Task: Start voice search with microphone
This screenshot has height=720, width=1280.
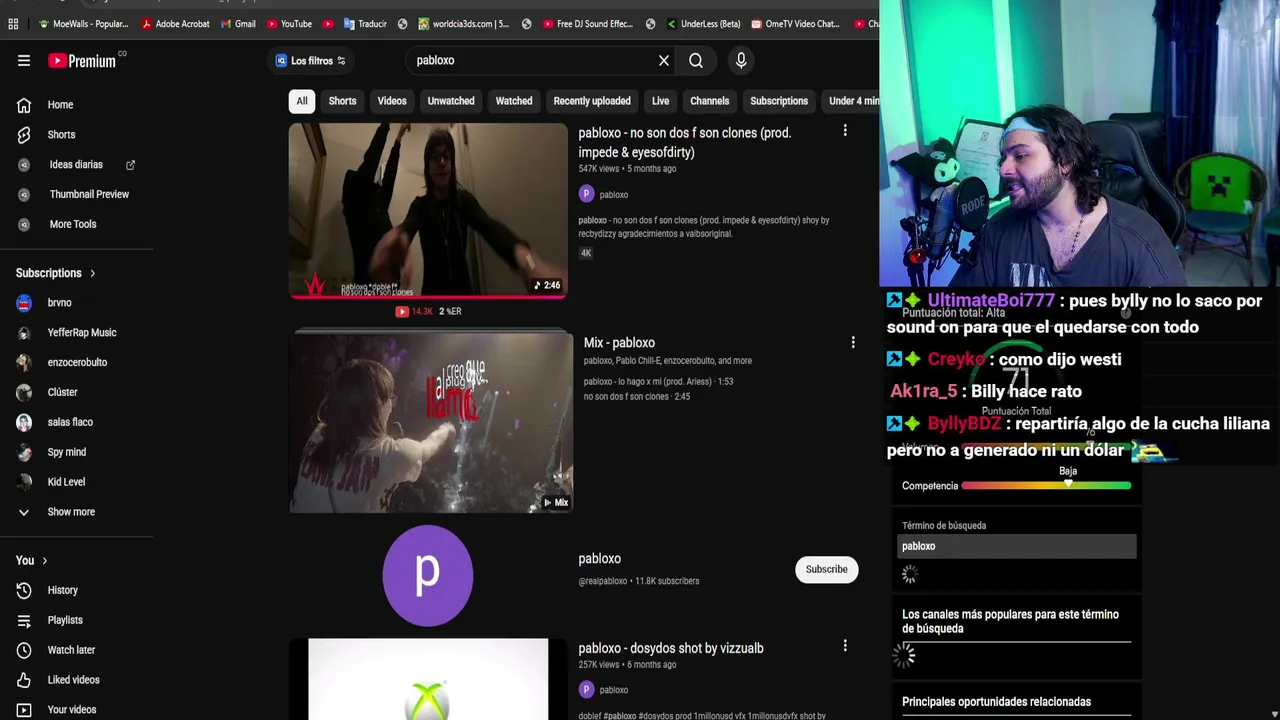Action: [741, 61]
